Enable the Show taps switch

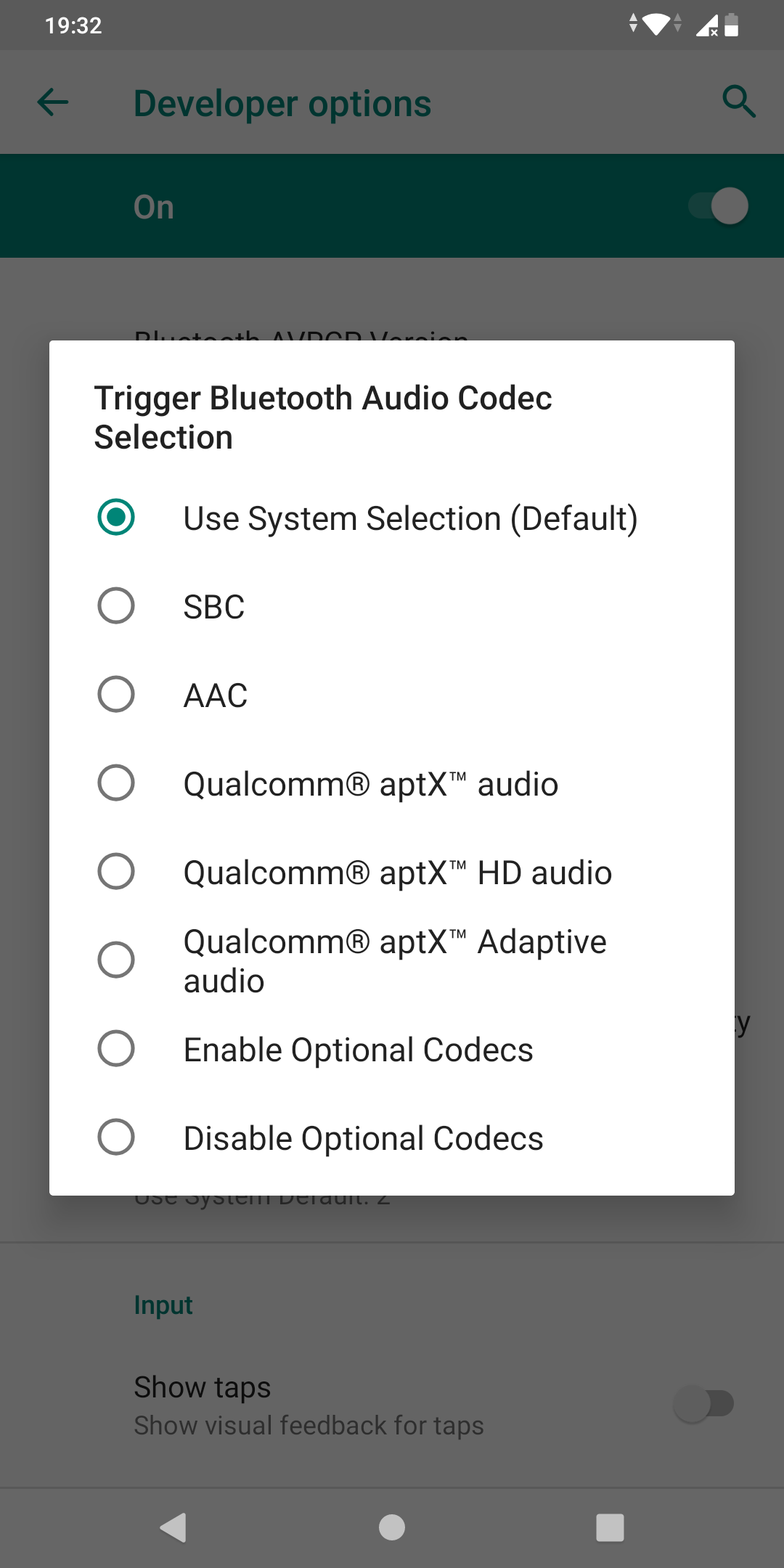point(703,1404)
